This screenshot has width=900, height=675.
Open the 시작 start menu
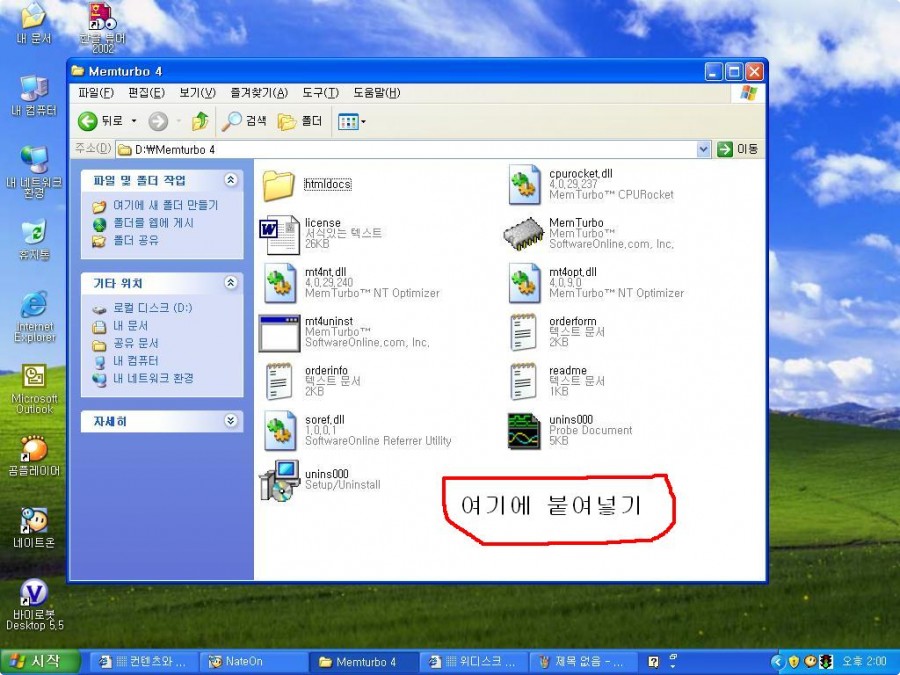(x=40, y=662)
